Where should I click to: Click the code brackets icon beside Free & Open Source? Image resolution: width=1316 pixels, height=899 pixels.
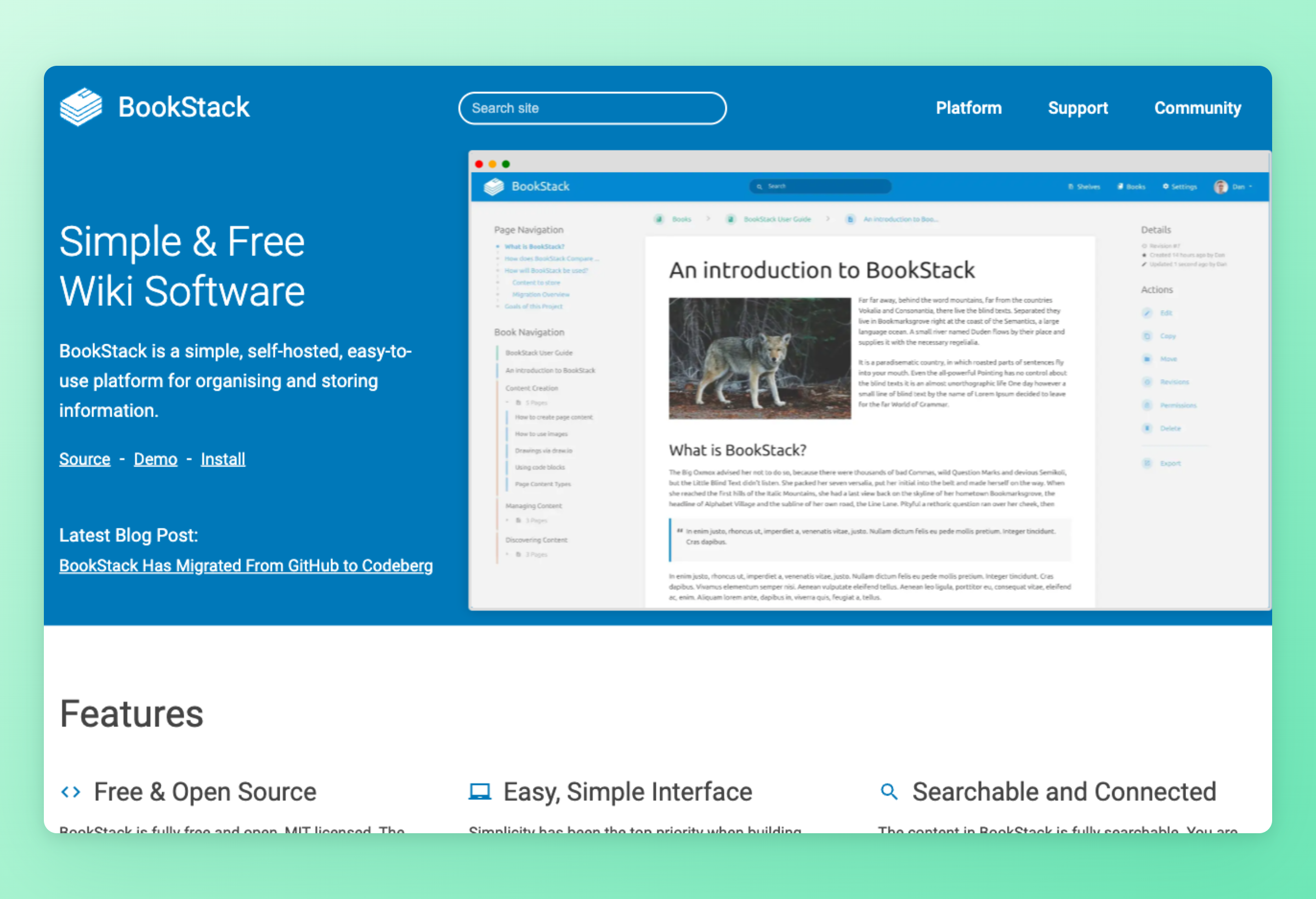click(70, 792)
